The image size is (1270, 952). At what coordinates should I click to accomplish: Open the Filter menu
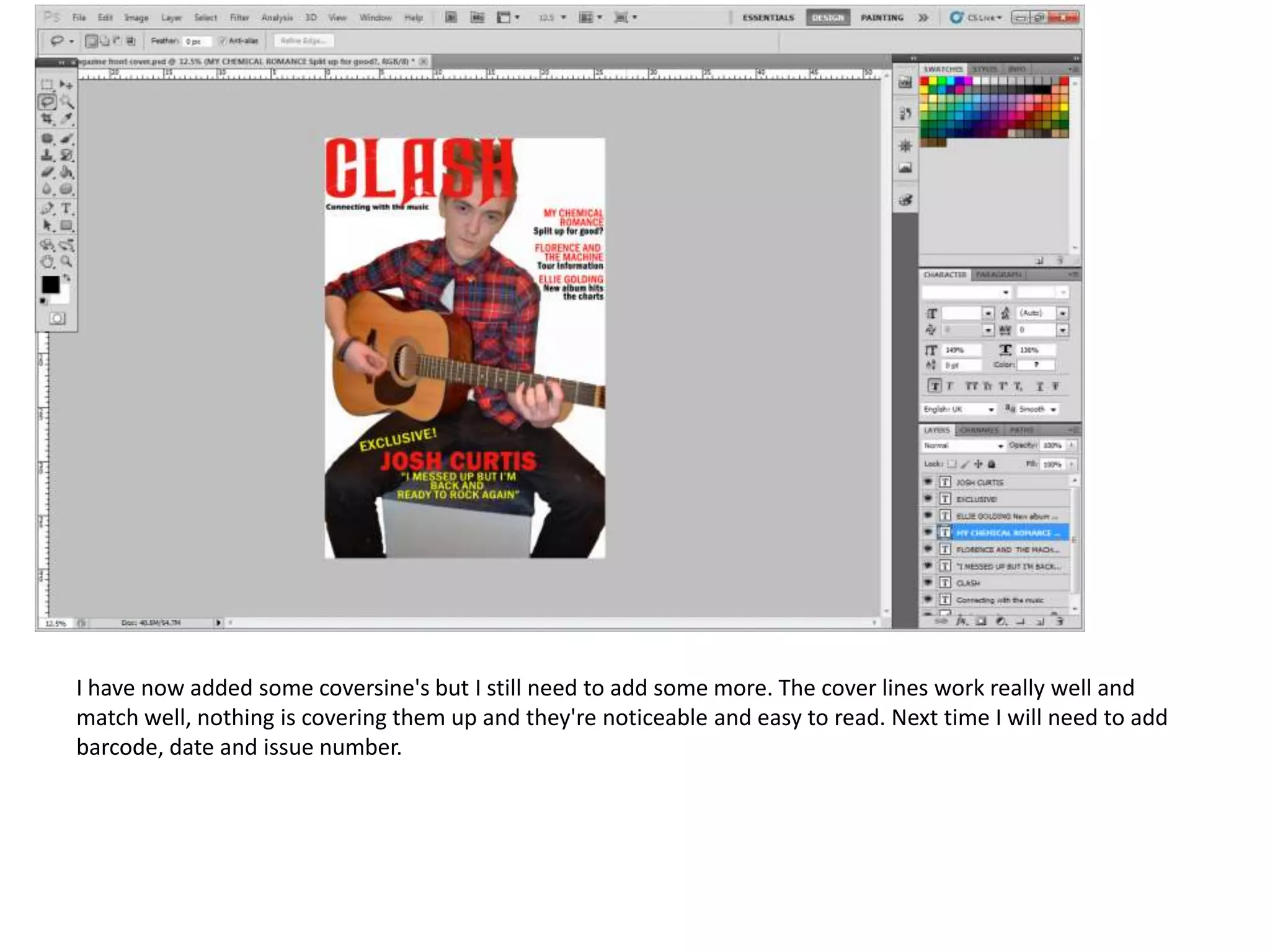coord(239,17)
